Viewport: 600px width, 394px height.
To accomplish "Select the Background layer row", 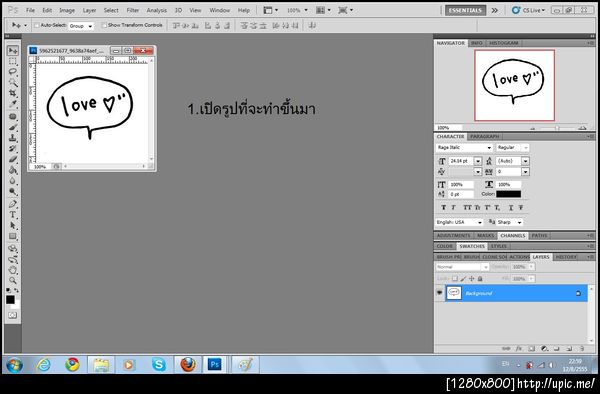I will (516, 293).
